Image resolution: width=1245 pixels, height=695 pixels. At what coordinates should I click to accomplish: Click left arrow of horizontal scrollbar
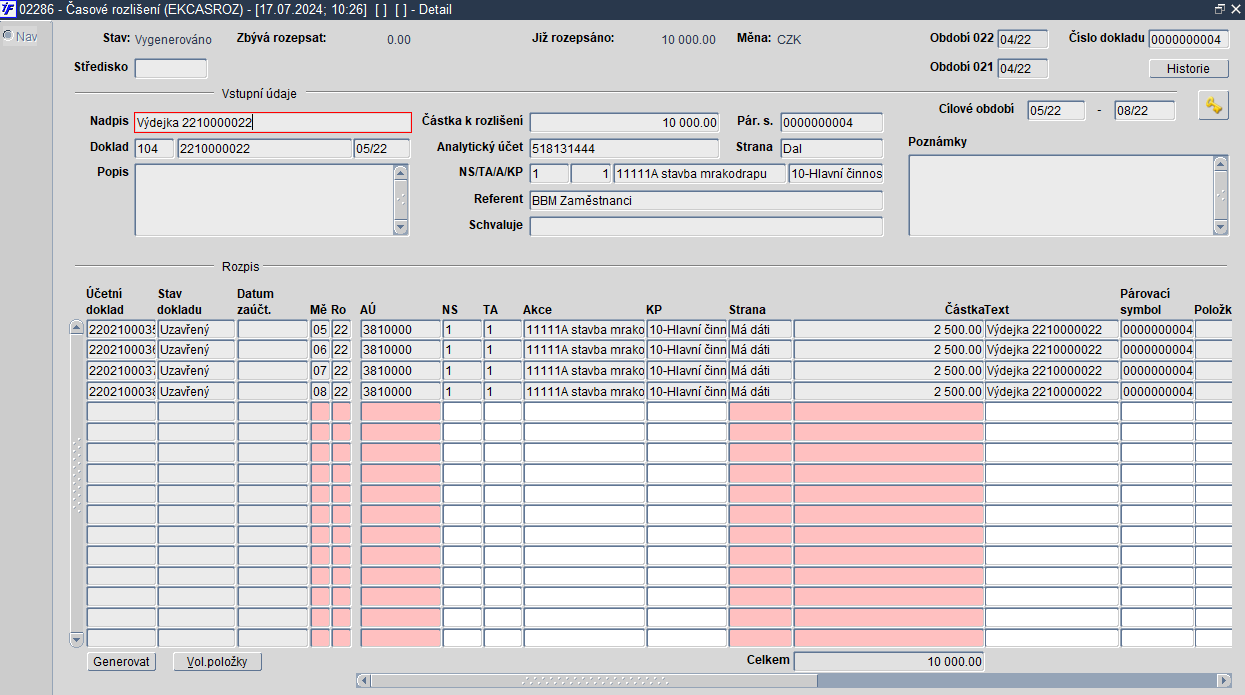tap(363, 681)
